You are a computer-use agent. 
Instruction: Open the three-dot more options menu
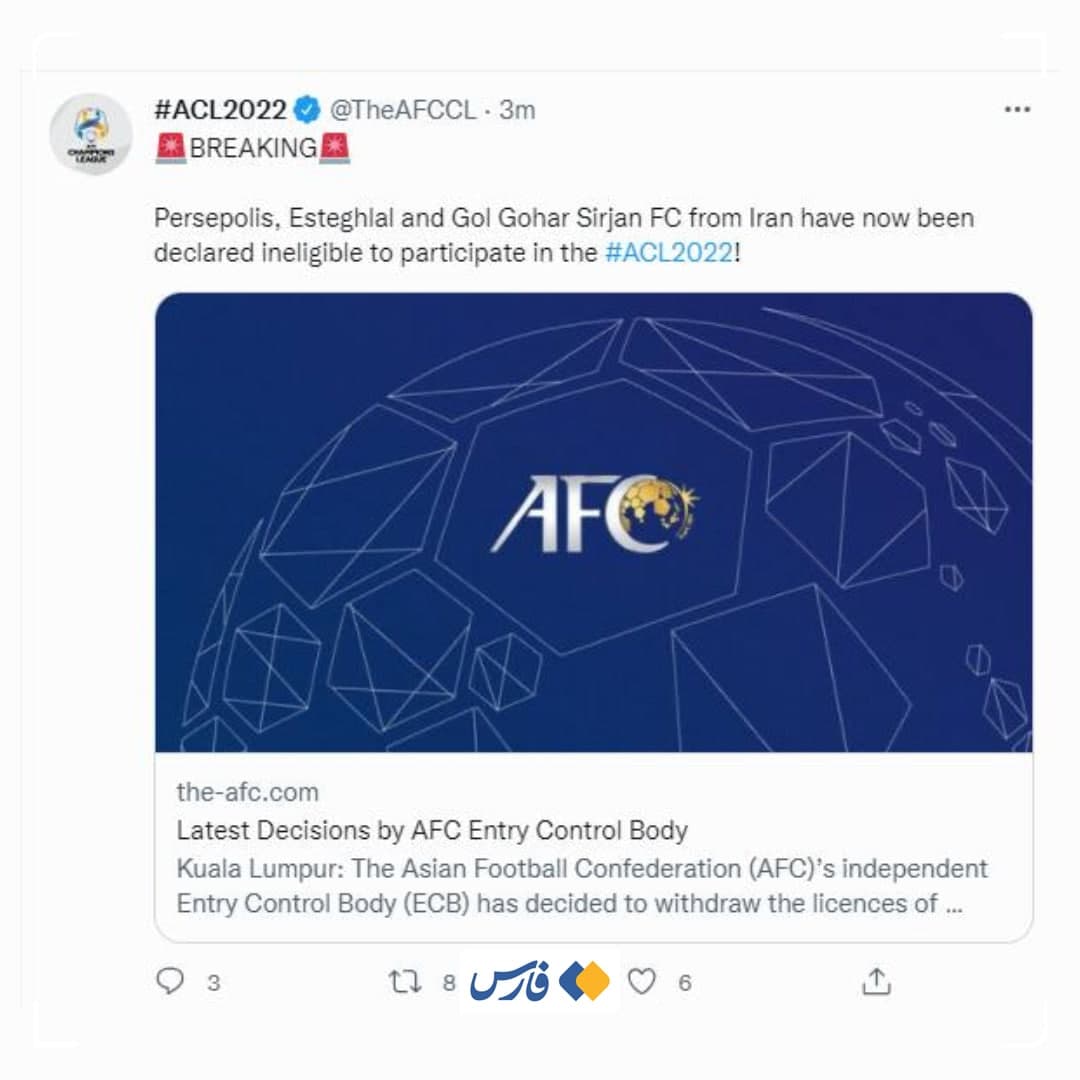[x=1016, y=109]
